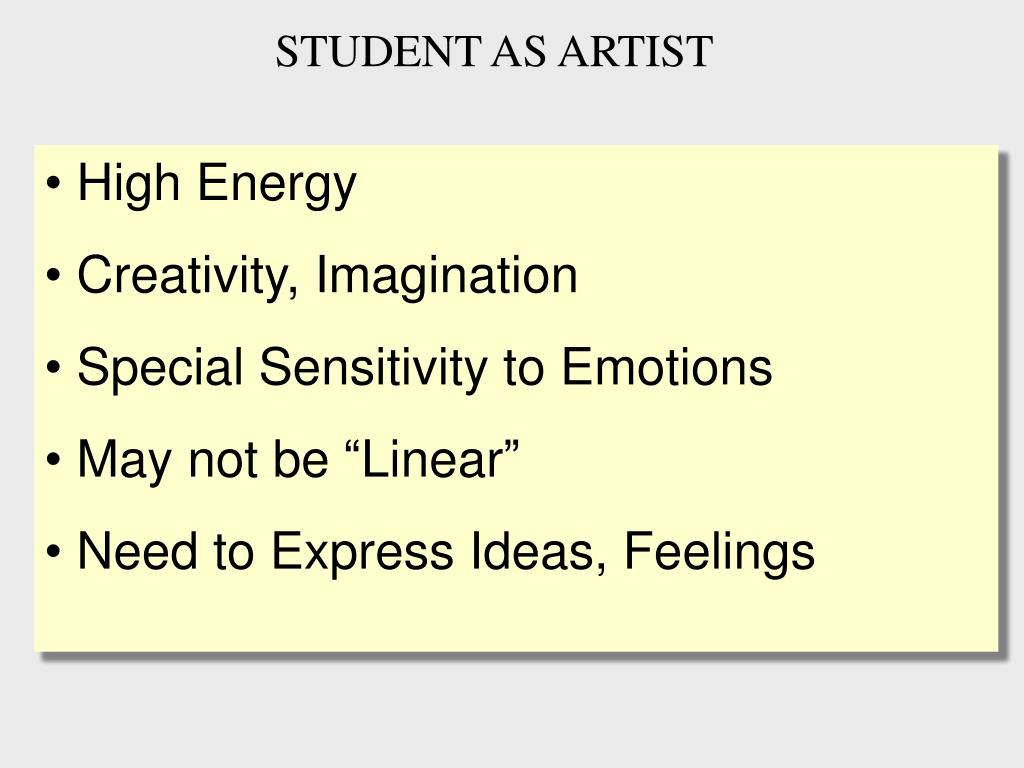Click the bullet dot before 'Creativity'
The width and height of the screenshot is (1024, 768).
point(54,275)
